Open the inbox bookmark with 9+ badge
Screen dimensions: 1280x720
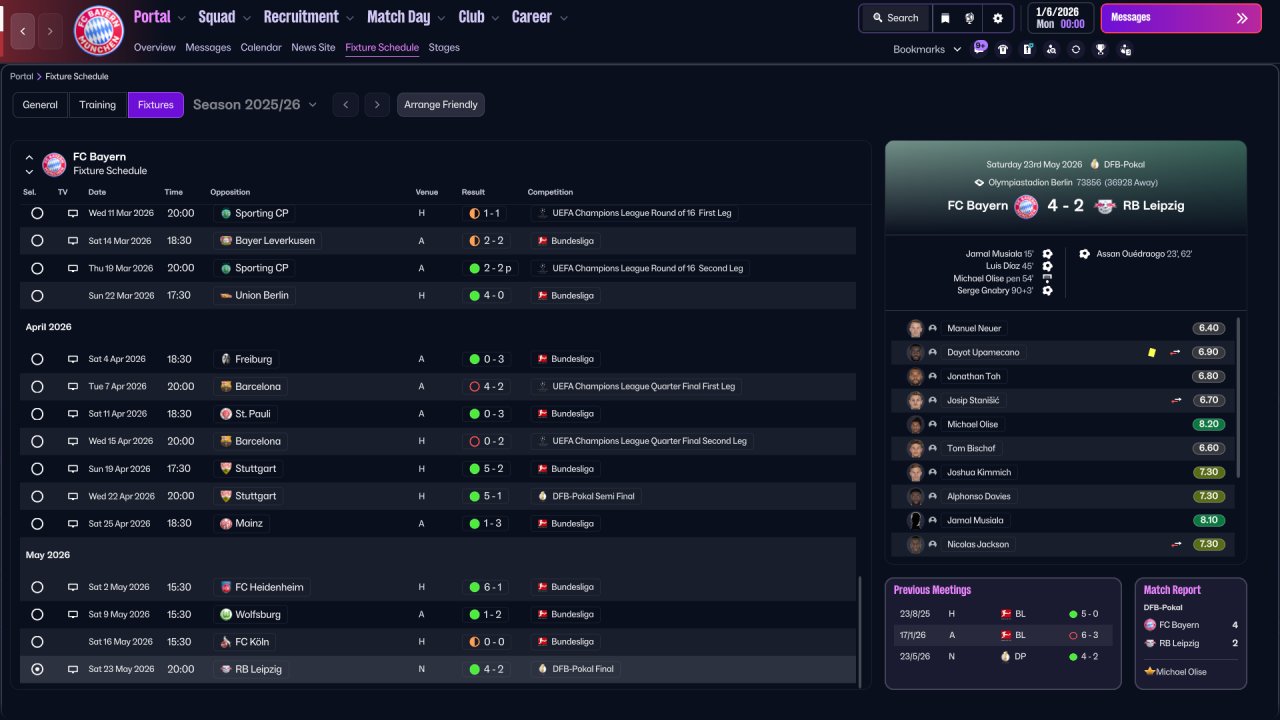(979, 48)
